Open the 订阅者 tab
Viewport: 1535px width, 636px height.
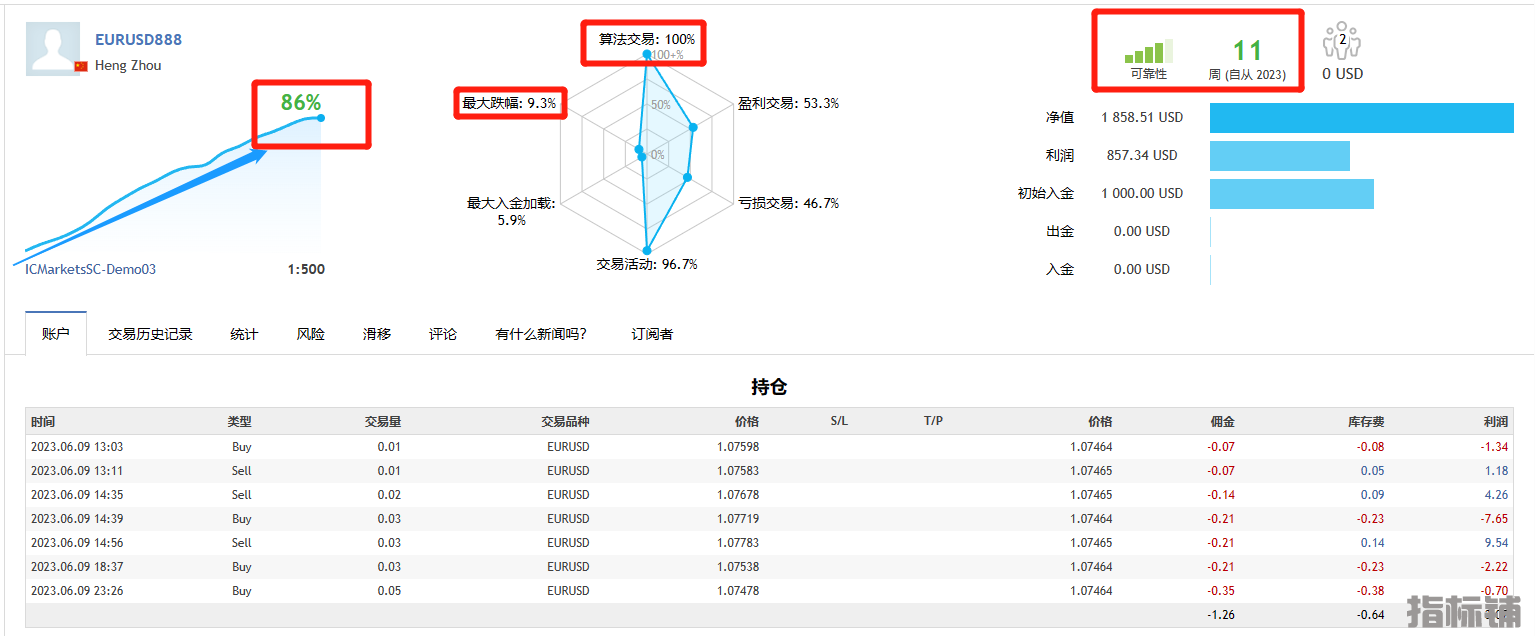click(x=652, y=334)
